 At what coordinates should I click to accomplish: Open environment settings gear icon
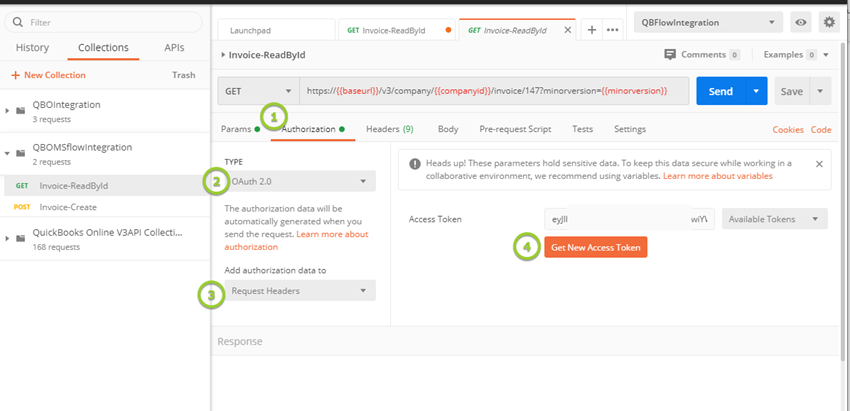(x=829, y=22)
